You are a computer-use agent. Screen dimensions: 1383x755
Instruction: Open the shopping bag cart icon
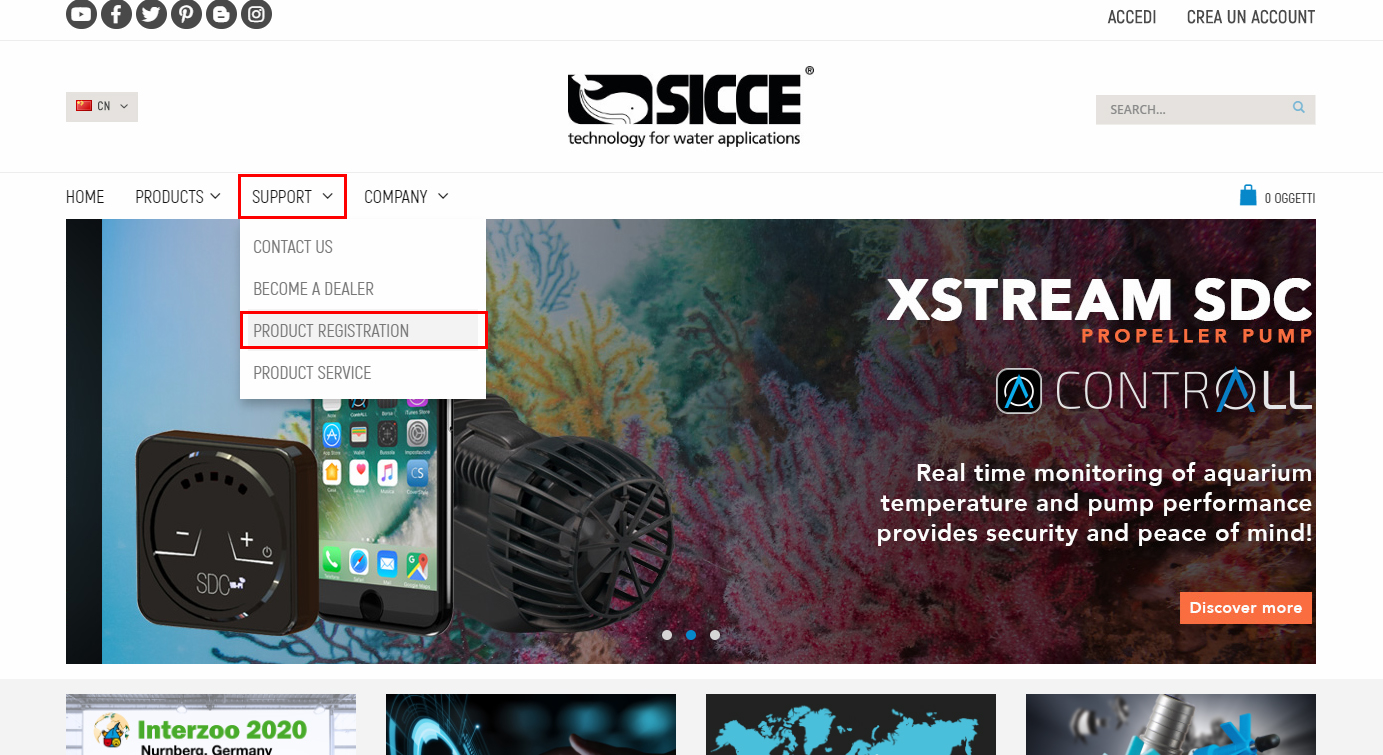(1248, 195)
